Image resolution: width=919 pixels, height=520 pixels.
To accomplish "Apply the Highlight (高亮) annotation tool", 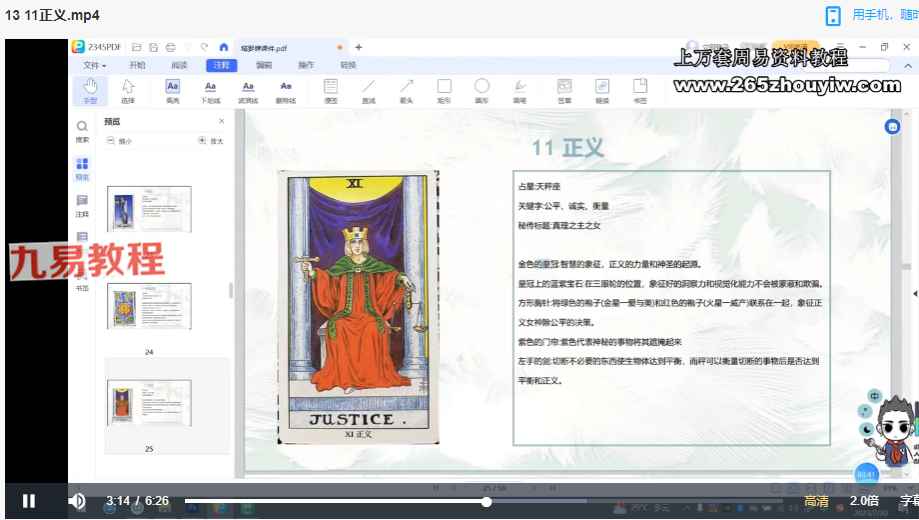I will (x=172, y=91).
